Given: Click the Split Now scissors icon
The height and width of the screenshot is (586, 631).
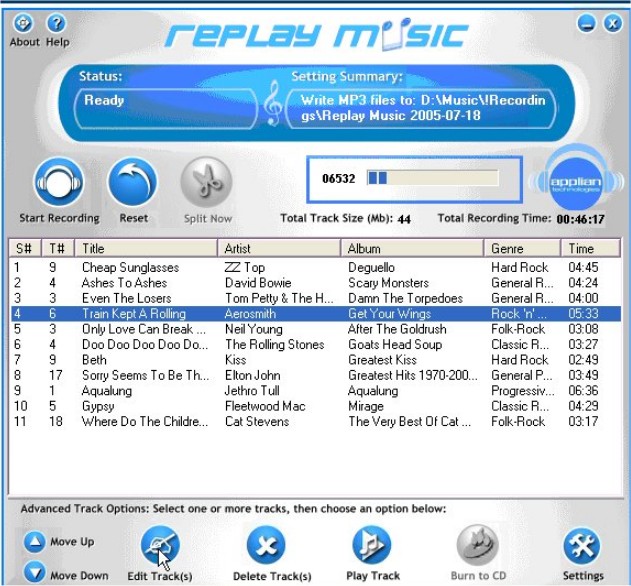Looking at the screenshot, I should 207,183.
